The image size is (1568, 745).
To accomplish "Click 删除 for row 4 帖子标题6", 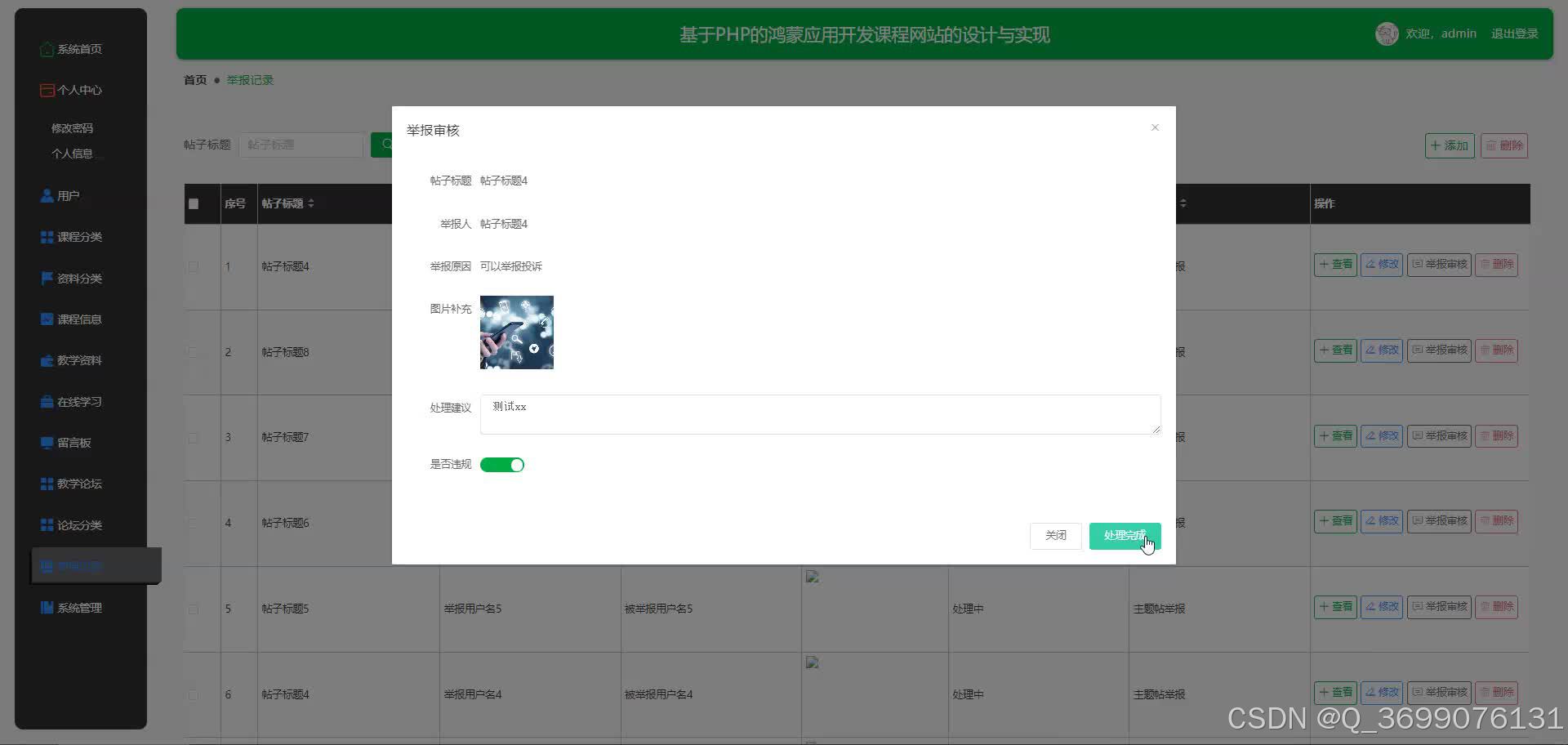I will tap(1496, 521).
